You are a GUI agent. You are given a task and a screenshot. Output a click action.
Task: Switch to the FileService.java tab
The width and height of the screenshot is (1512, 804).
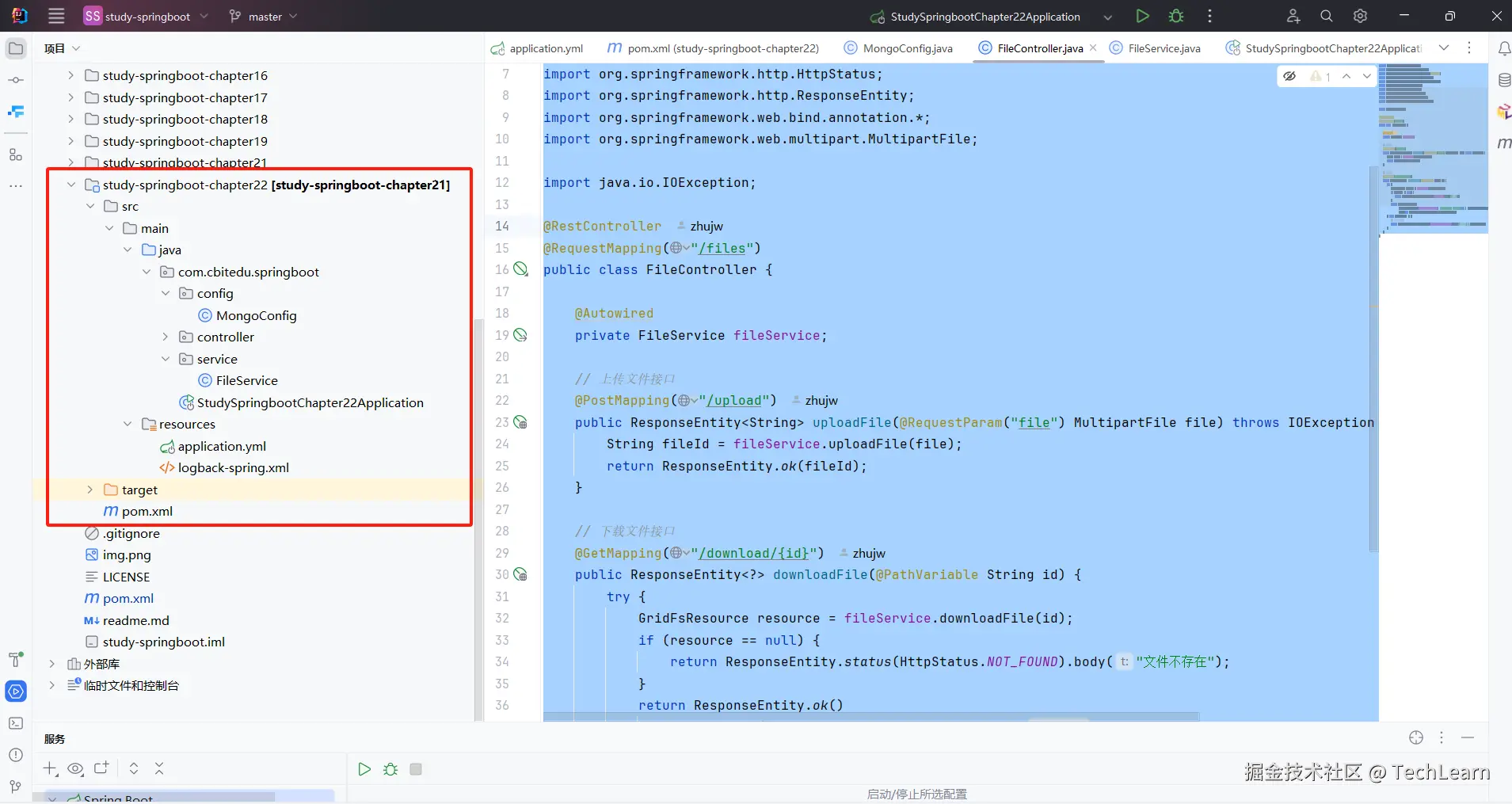pos(1156,48)
